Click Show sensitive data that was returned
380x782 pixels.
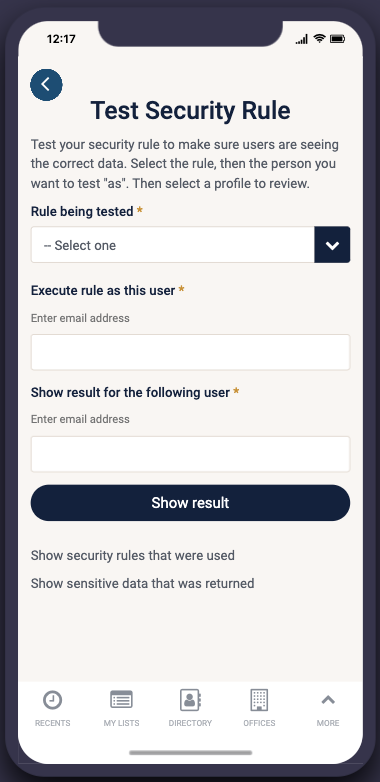click(143, 583)
